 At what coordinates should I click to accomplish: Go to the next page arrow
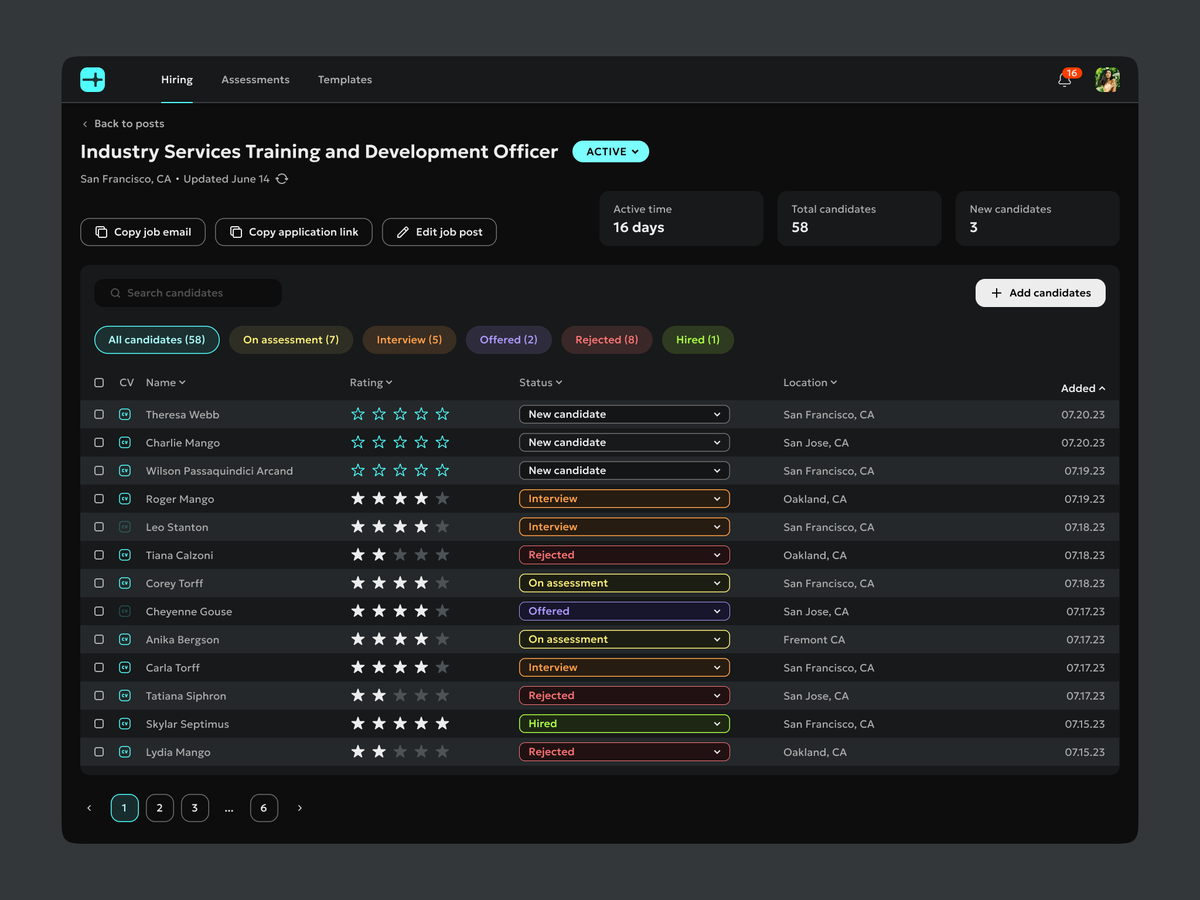coord(299,808)
